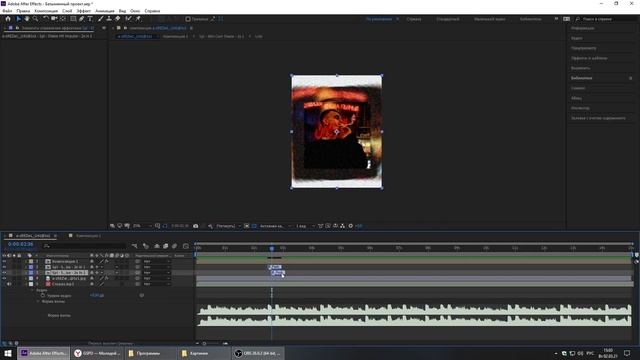Select the Puppet Pin tool
The image size is (640, 360).
(138, 19)
